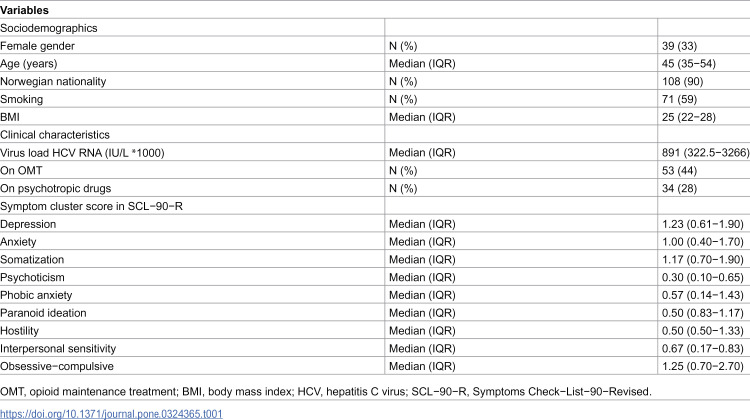Select the On psychotropic drugs value 34 (28)
Screen dimensions: 750x420
tap(679, 188)
